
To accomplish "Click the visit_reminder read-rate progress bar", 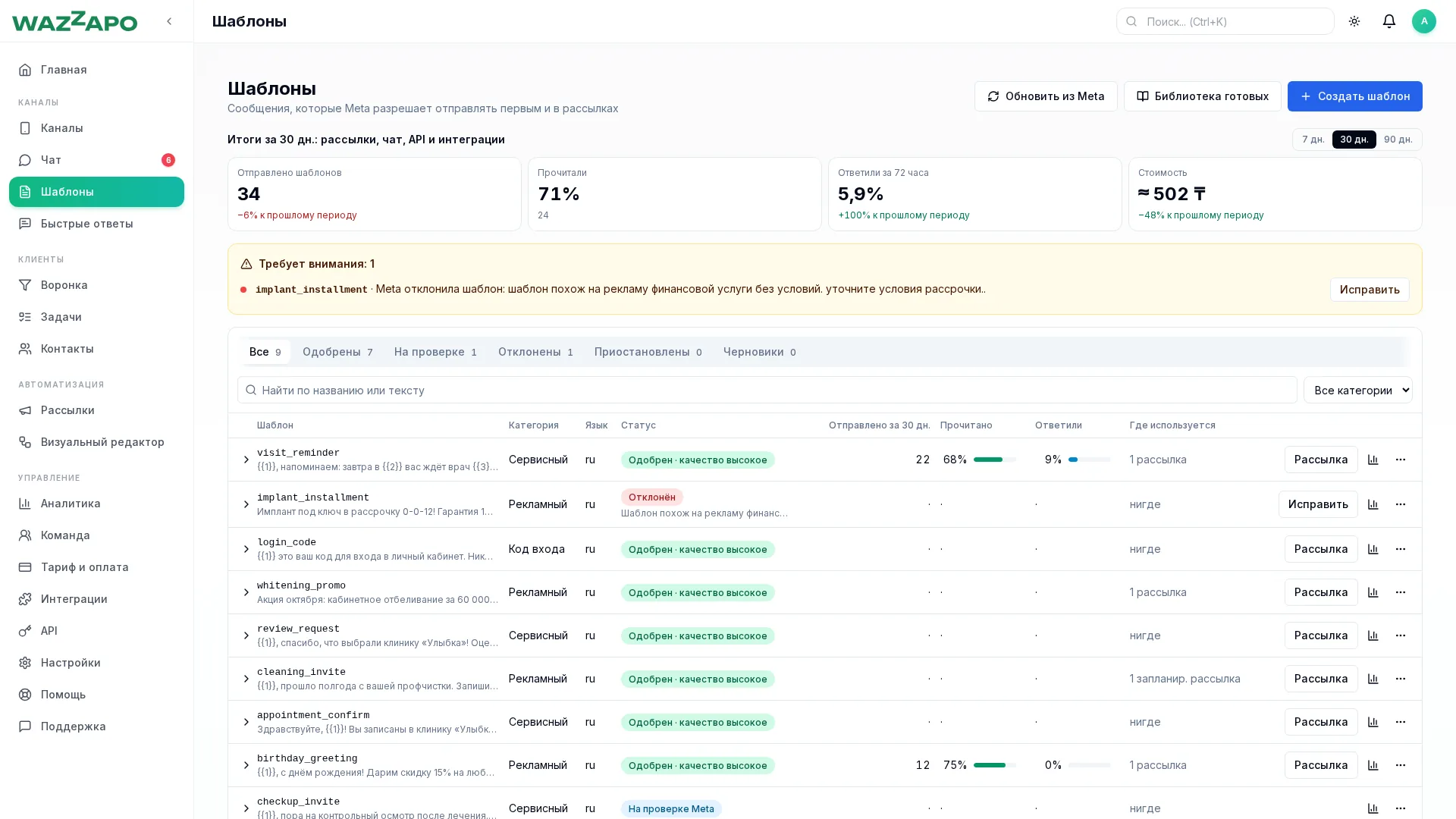I will tap(994, 460).
